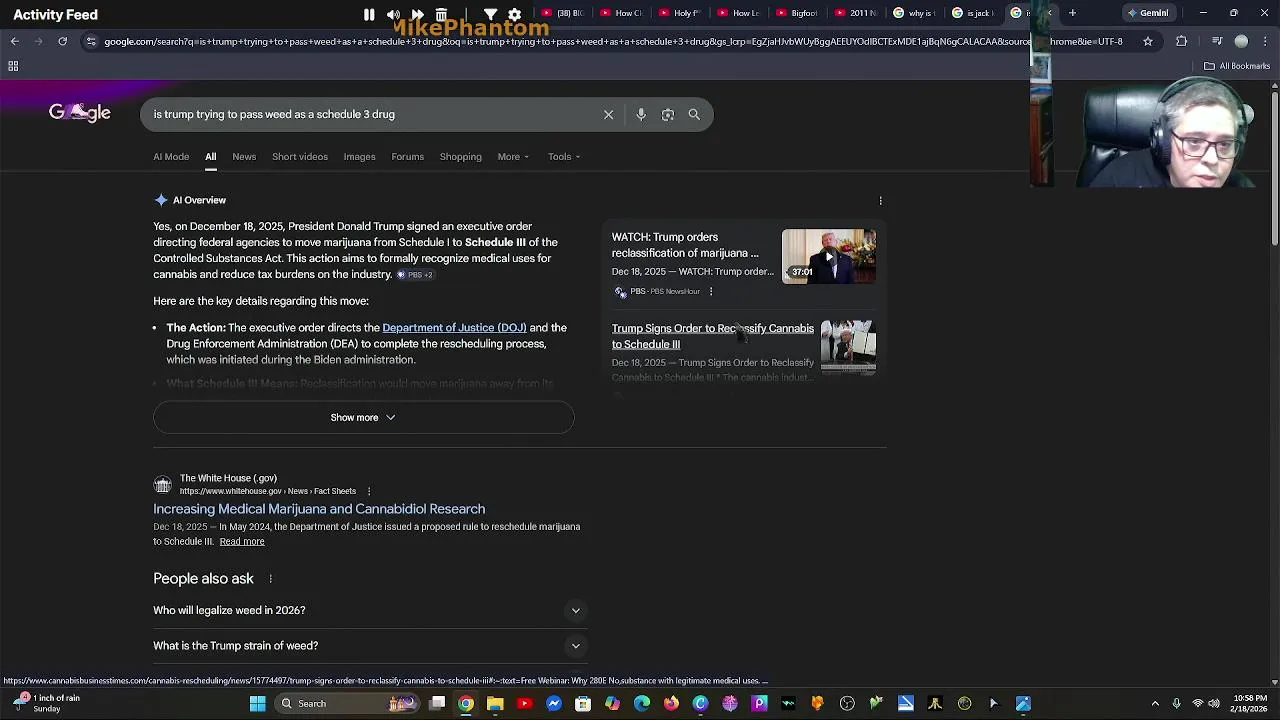Open 'Trump Signs Order to Reclassify Cannabis' article
This screenshot has width=1280, height=720.
point(713,336)
